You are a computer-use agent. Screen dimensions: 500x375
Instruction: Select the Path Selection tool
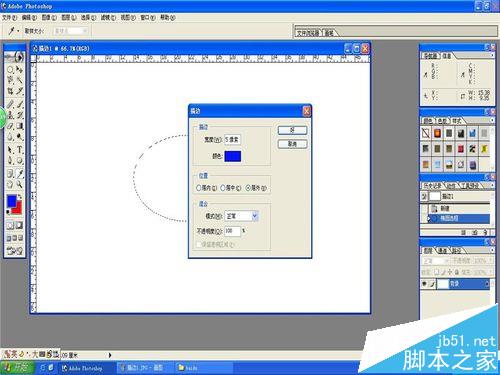(x=10, y=150)
